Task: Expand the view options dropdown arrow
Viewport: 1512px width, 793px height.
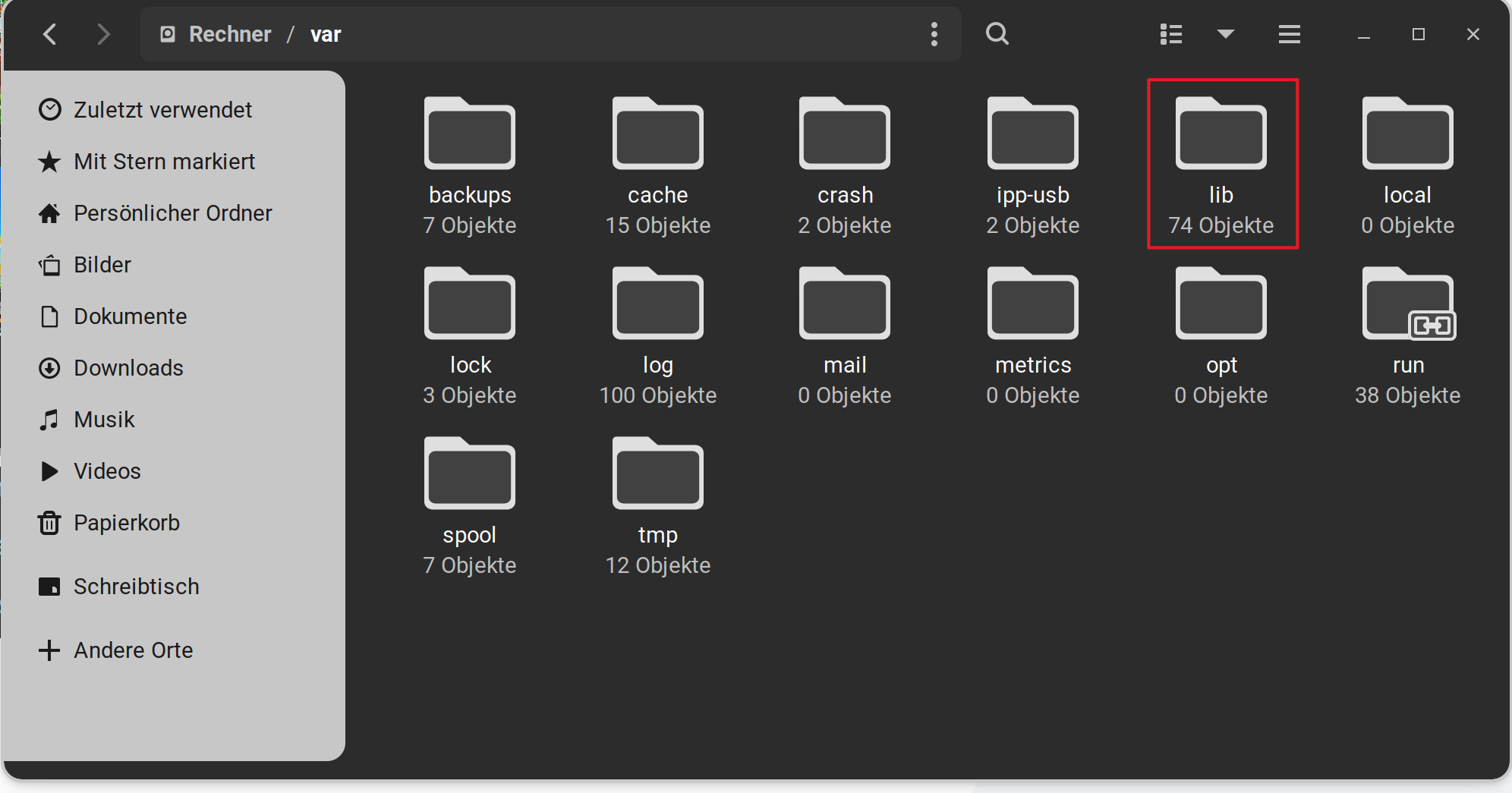Action: [x=1225, y=34]
